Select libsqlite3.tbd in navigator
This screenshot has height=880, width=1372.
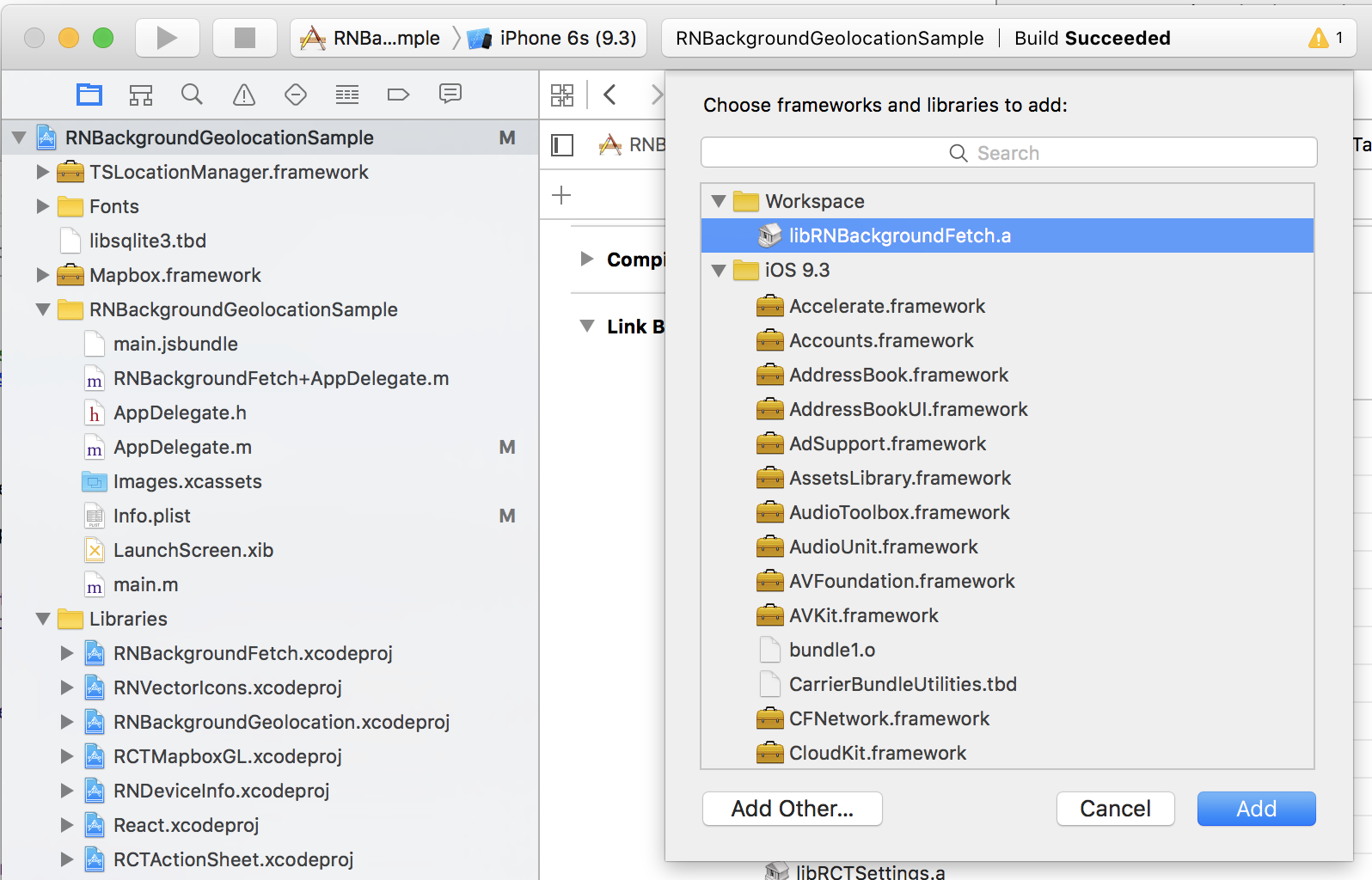147,241
